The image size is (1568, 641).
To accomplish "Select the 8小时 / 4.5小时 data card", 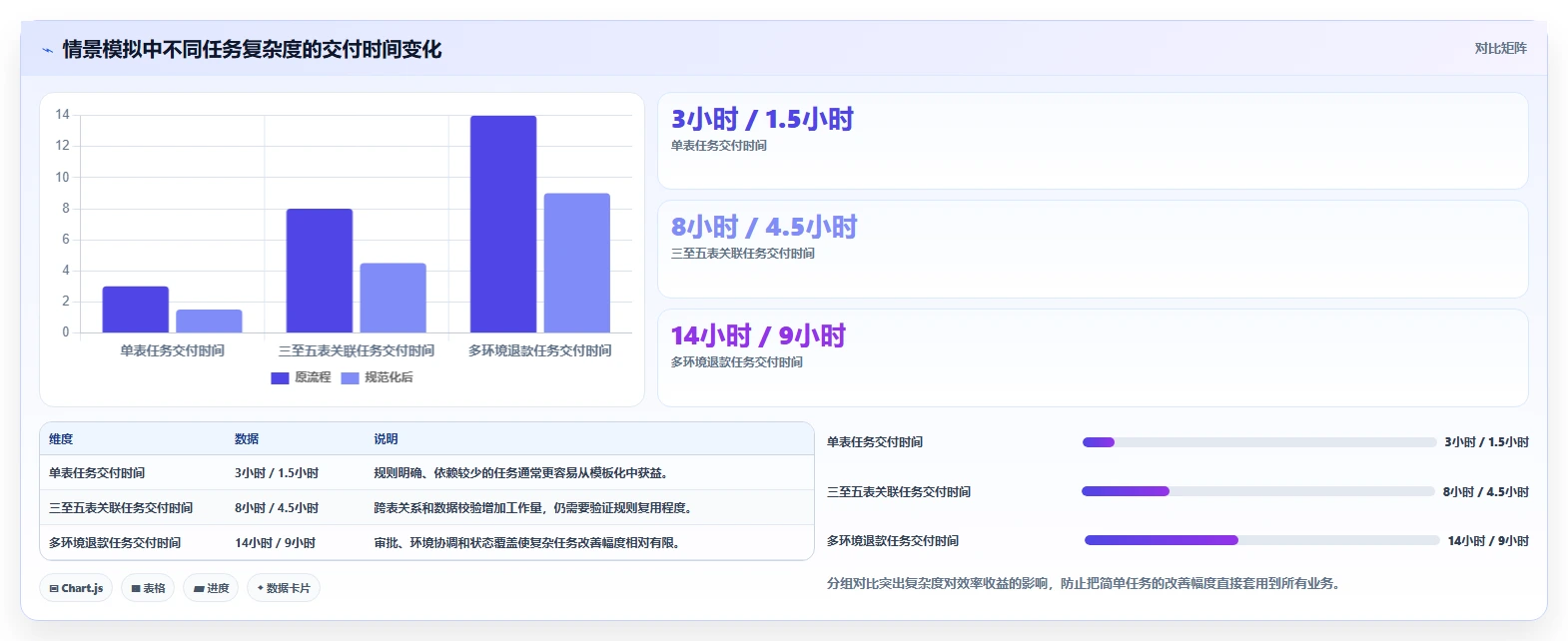I will coord(1093,250).
